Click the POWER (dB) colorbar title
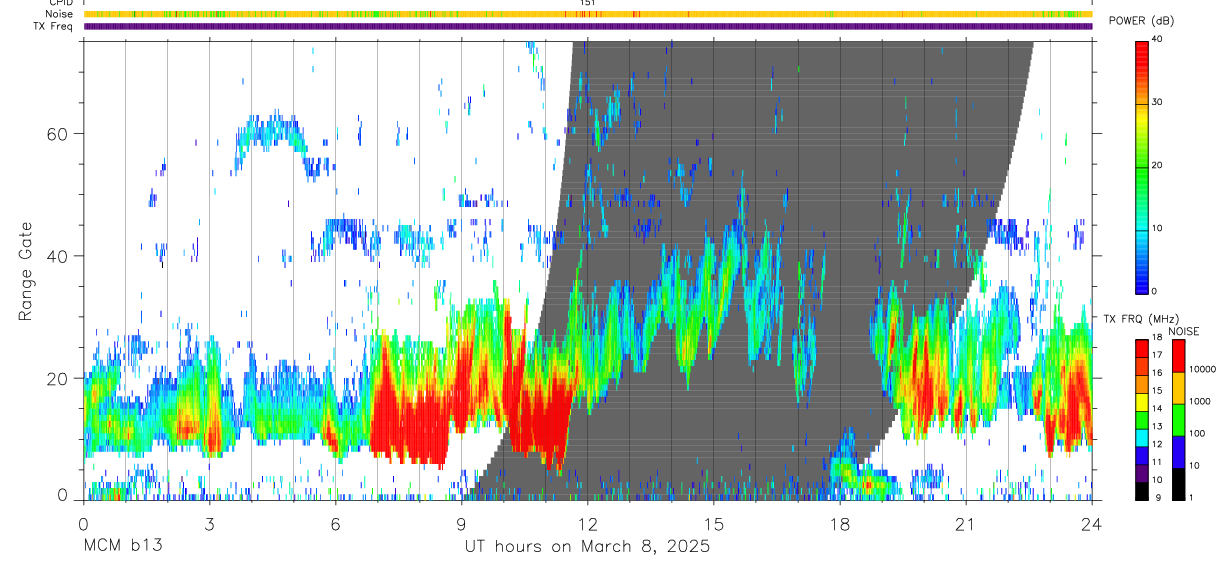This screenshot has width=1228, height=567. point(1141,21)
